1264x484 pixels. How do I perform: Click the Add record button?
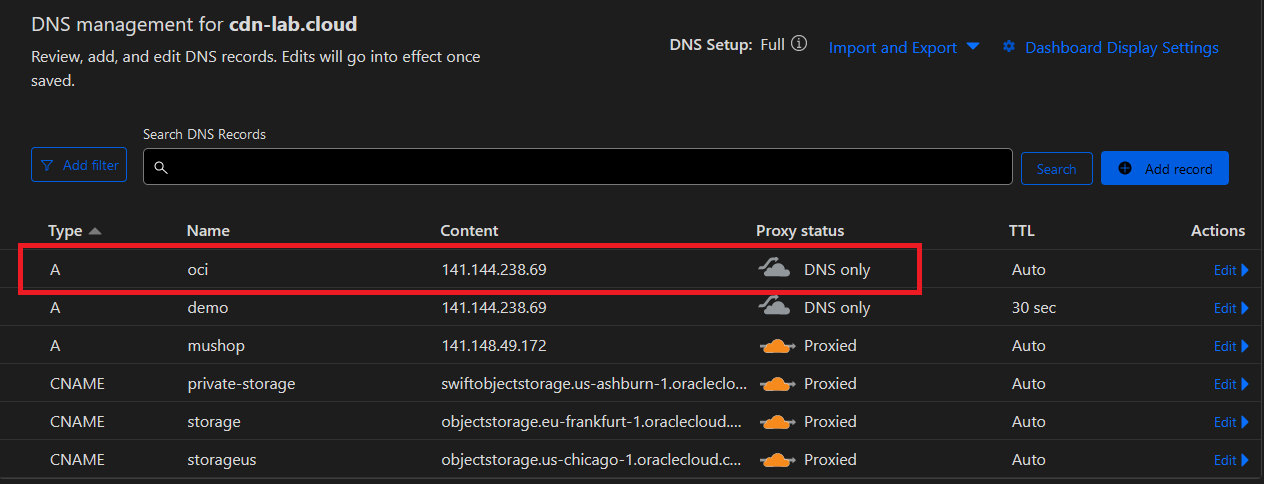pyautogui.click(x=1164, y=168)
